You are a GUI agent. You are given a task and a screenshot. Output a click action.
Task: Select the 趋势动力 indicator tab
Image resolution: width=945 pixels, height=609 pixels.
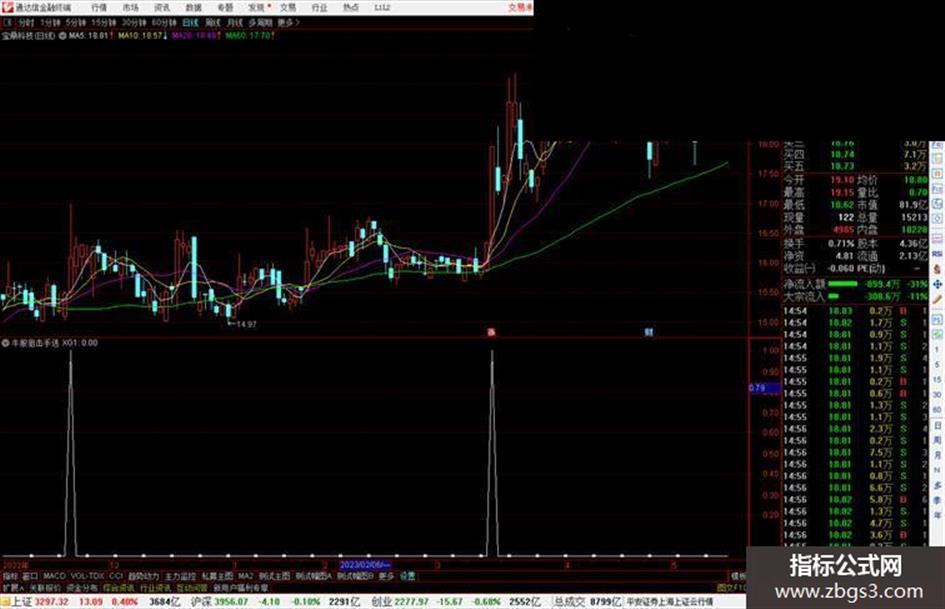point(143,576)
